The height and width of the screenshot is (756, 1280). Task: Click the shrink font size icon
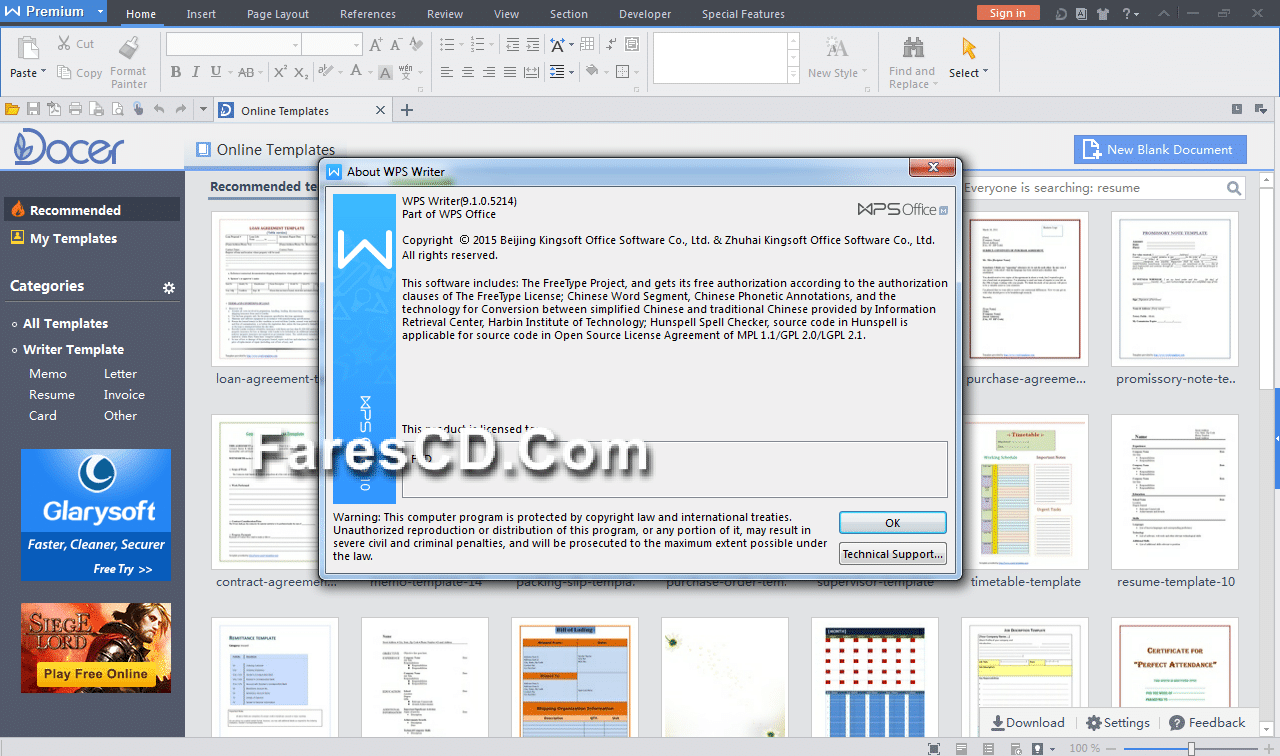(x=395, y=45)
